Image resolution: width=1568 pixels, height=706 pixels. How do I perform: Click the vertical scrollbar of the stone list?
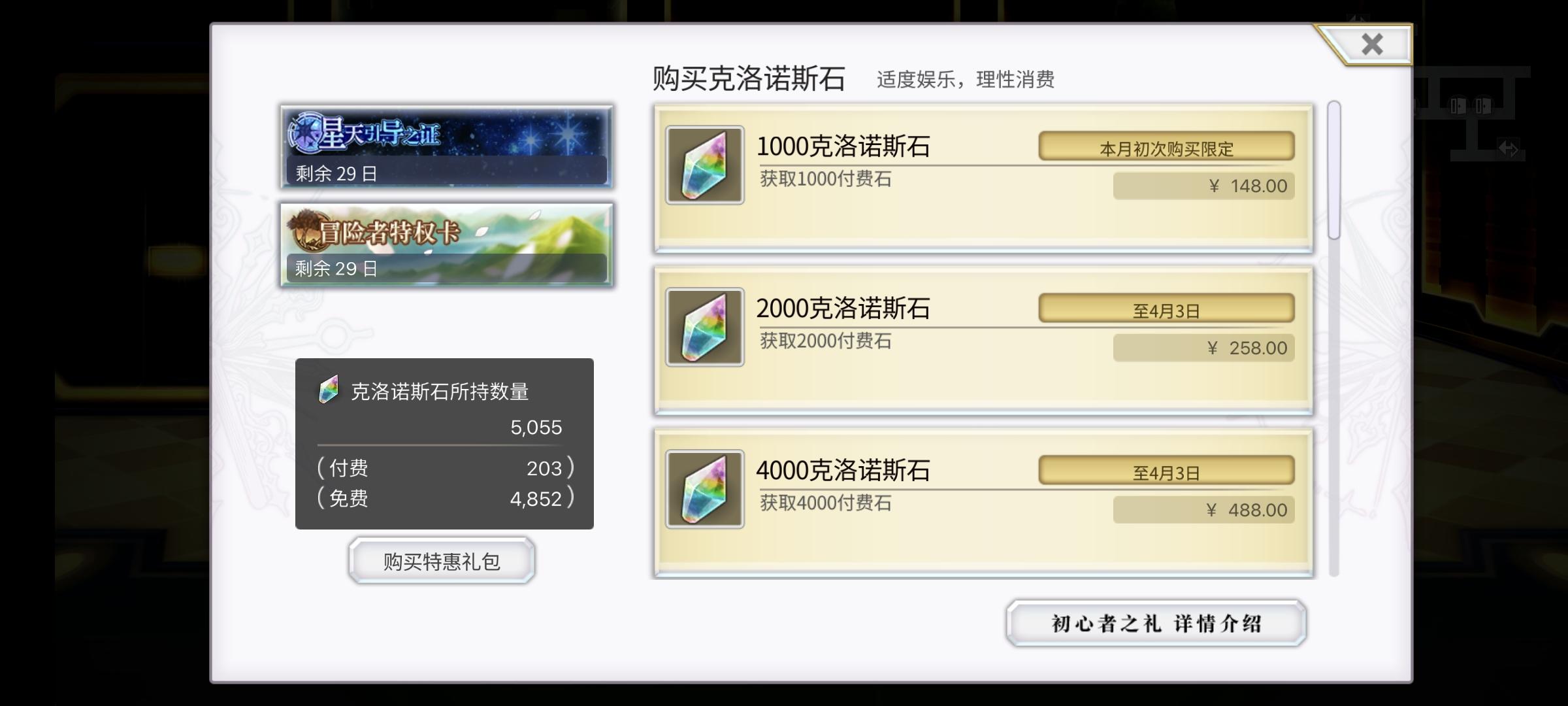[1334, 339]
